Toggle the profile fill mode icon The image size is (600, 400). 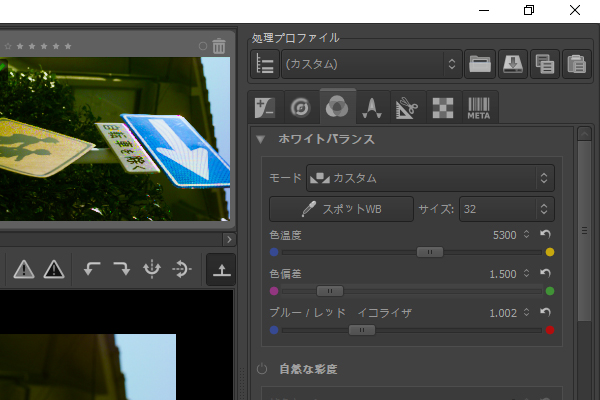coord(265,64)
